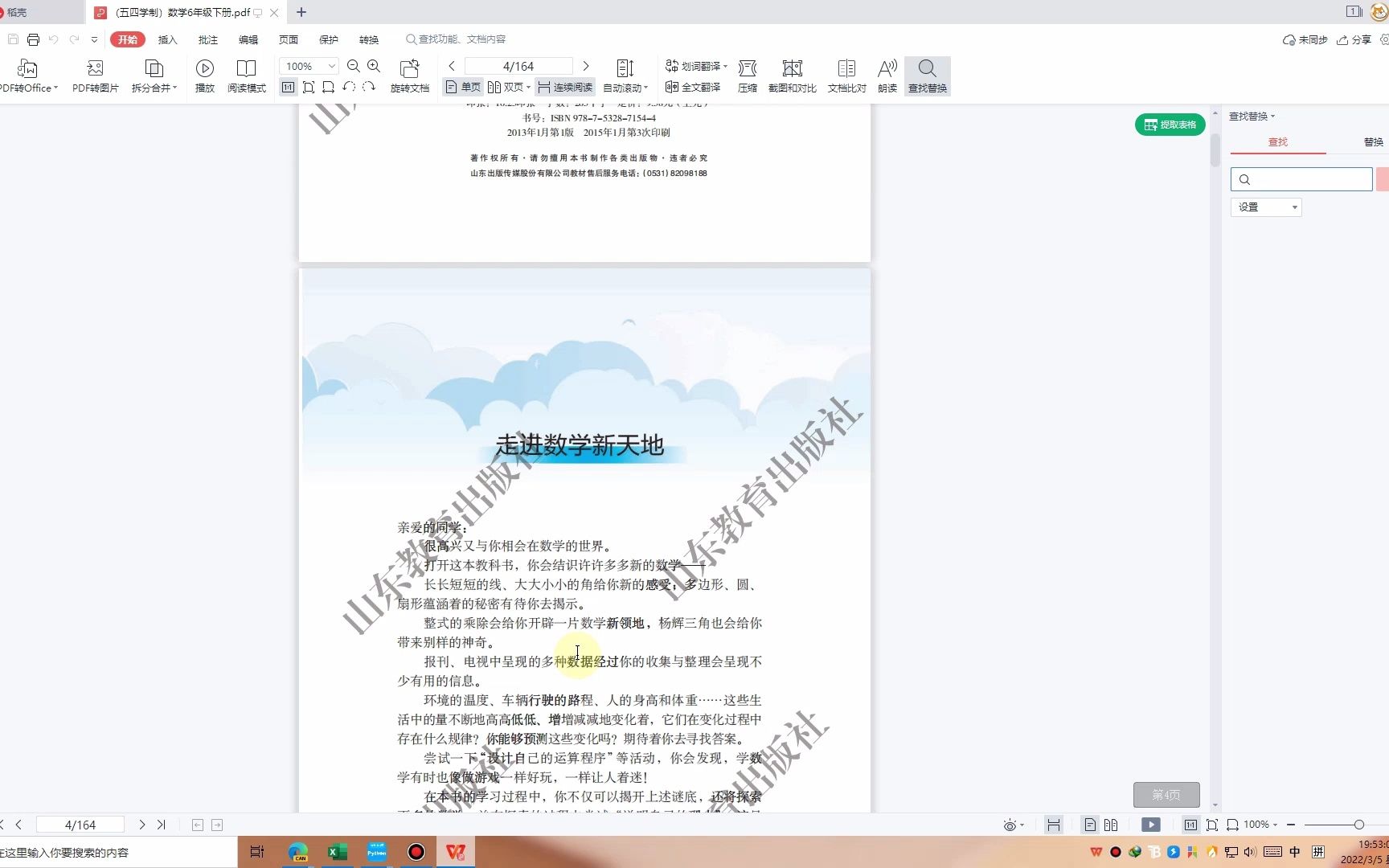Toggle continuous reading (连续阅读)
The height and width of the screenshot is (868, 1389).
[565, 87]
